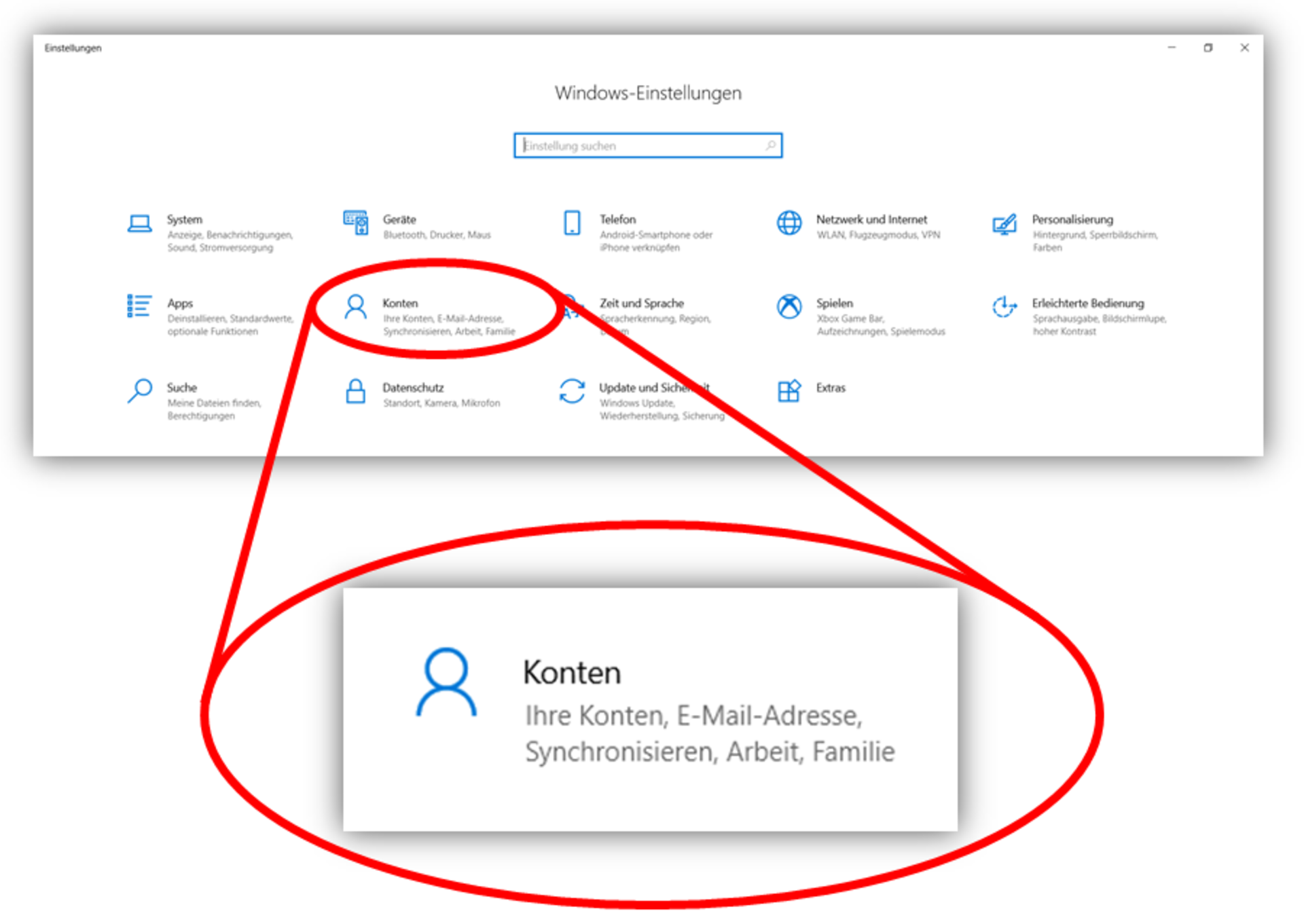This screenshot has height=924, width=1304.
Task: Click 'Sprachausgabe, Bildschirmlupe' description text
Action: pos(1100,318)
